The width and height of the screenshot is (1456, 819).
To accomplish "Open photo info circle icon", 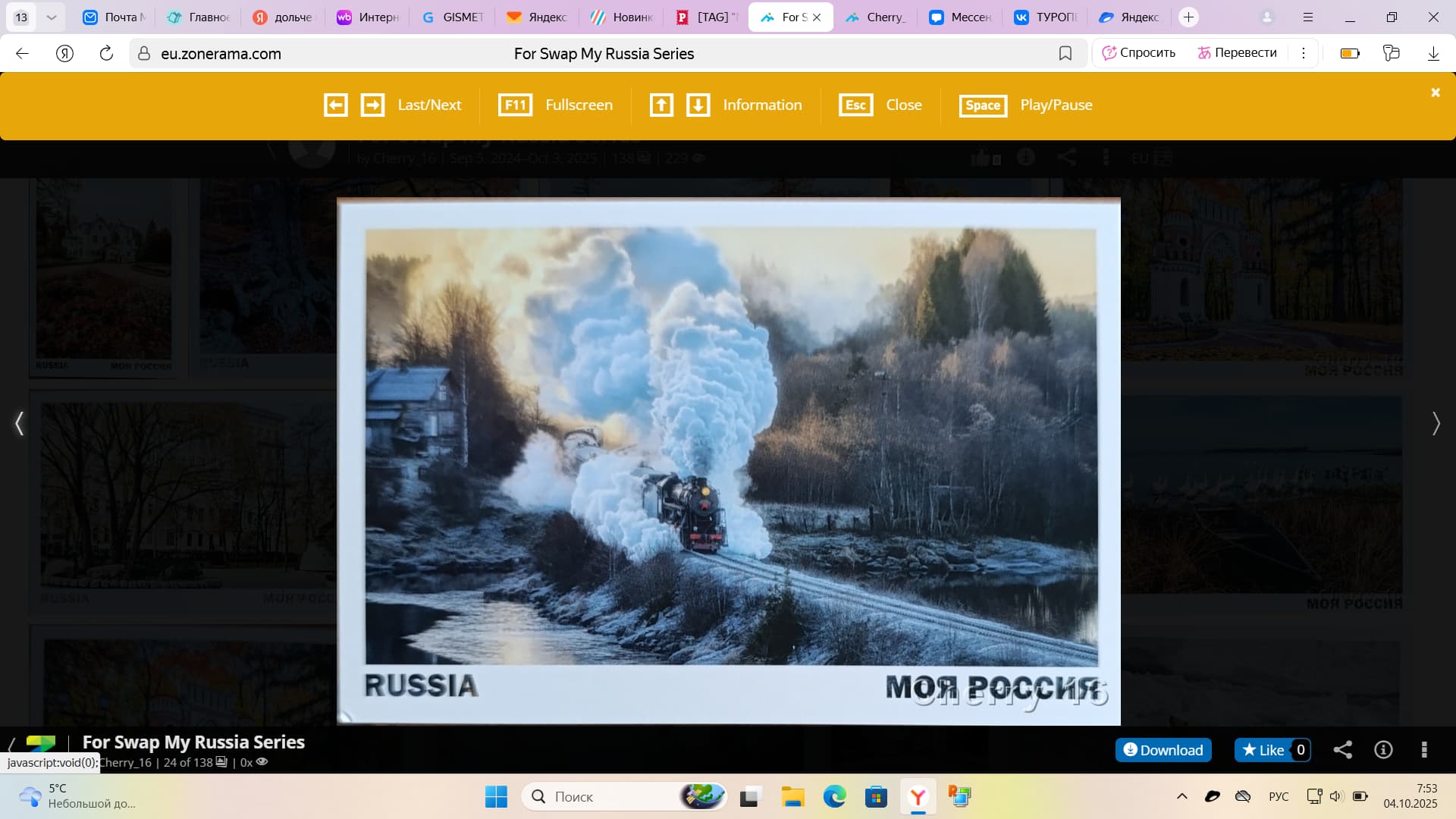I will [x=1383, y=750].
